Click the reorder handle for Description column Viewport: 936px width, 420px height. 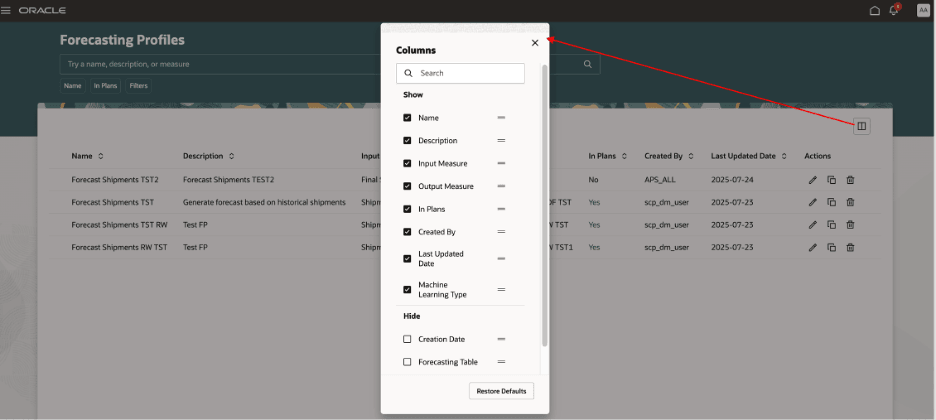[501, 140]
